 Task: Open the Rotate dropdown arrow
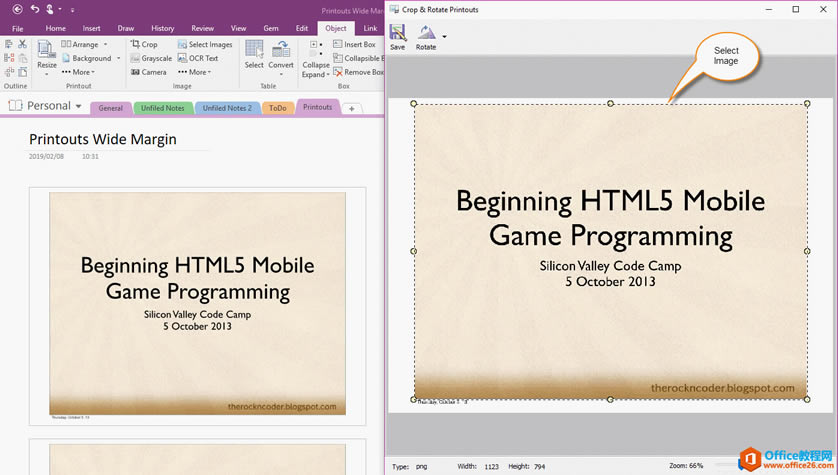tap(444, 36)
